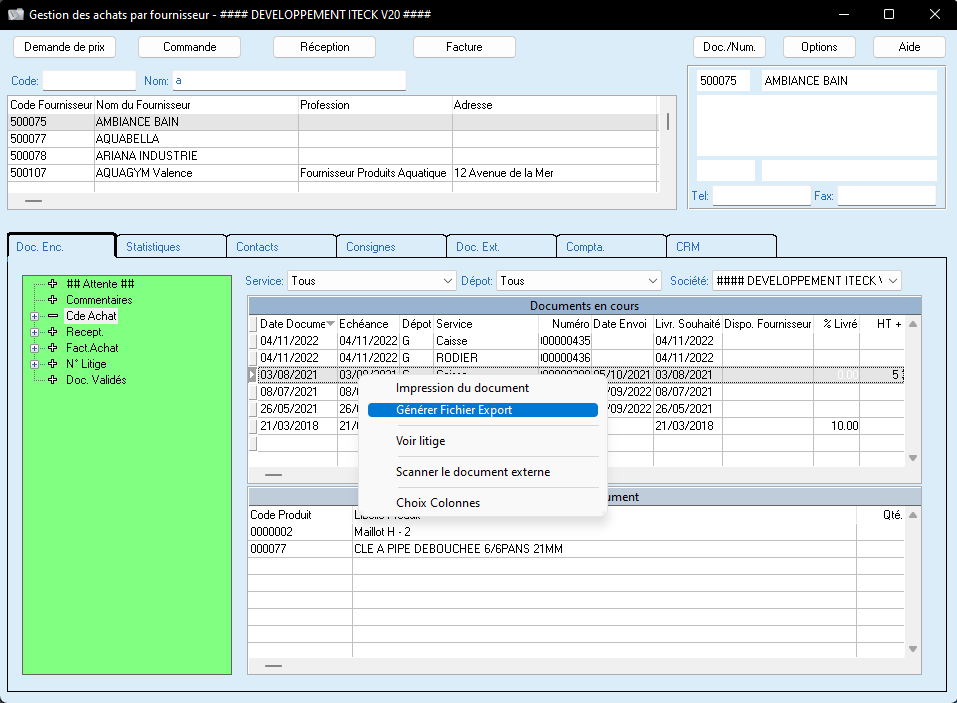957x703 pixels.
Task: Click the Commande button
Action: coord(189,47)
